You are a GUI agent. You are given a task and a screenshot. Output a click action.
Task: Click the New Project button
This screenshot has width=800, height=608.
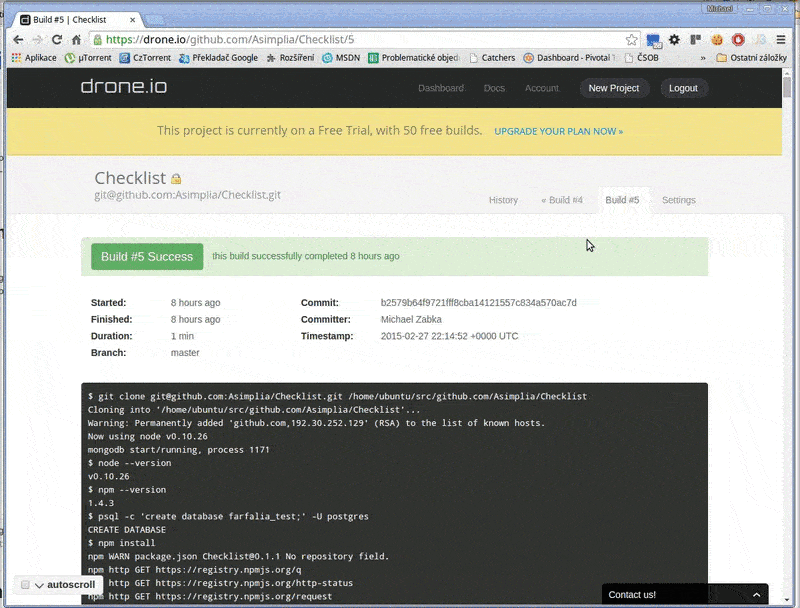pos(614,88)
